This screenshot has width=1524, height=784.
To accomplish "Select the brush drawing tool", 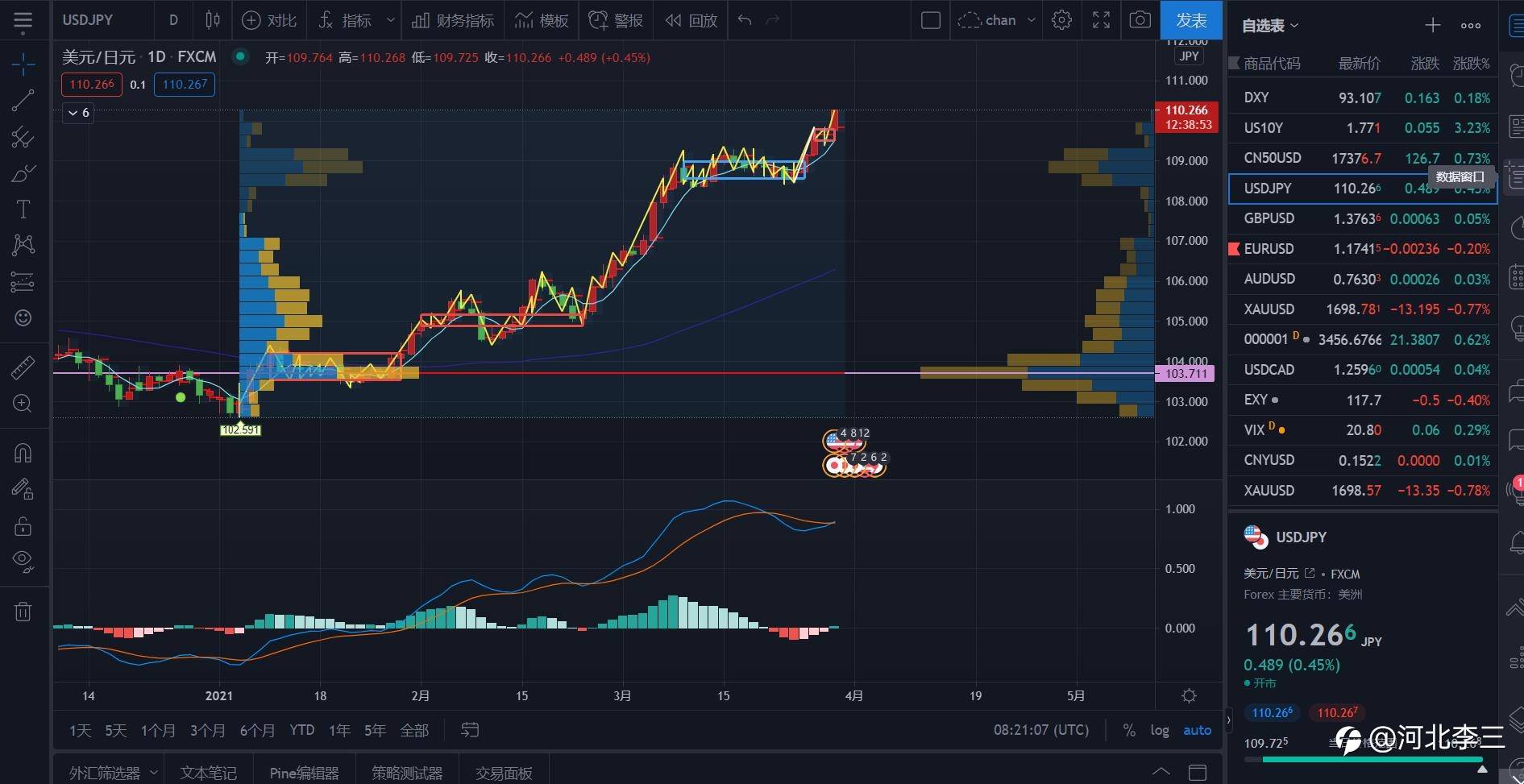I will point(23,173).
